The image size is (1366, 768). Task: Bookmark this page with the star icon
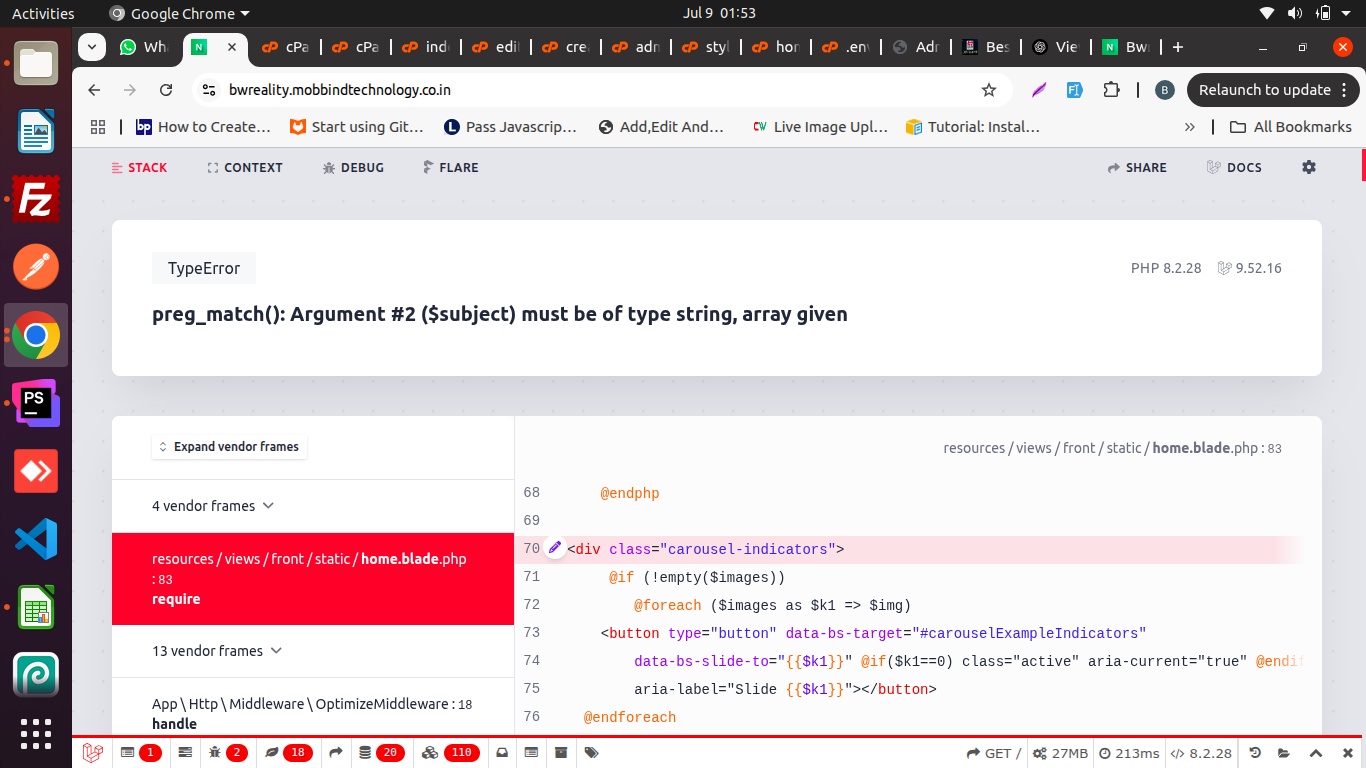[x=989, y=90]
